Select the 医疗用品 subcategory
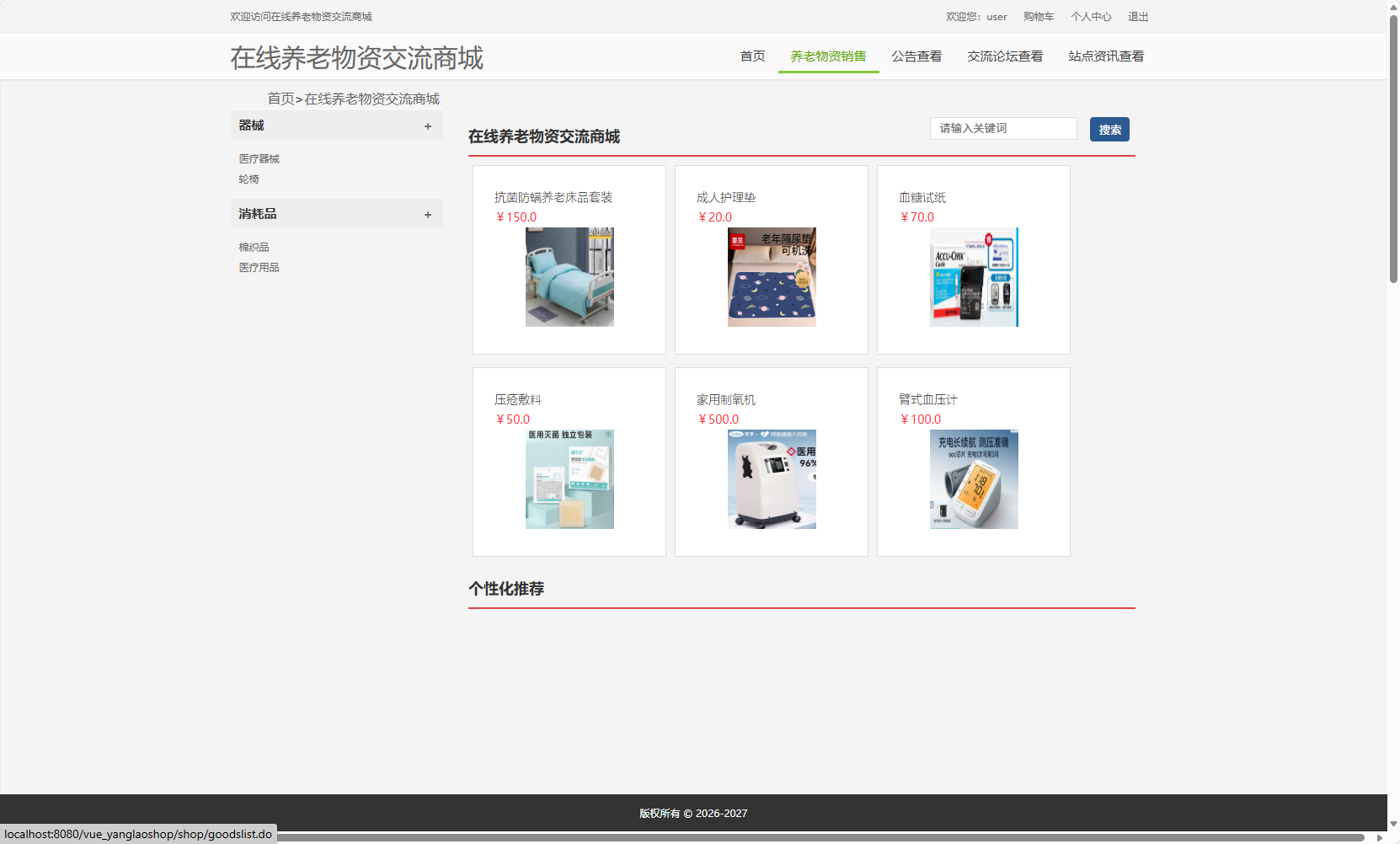This screenshot has width=1400, height=844. click(259, 266)
